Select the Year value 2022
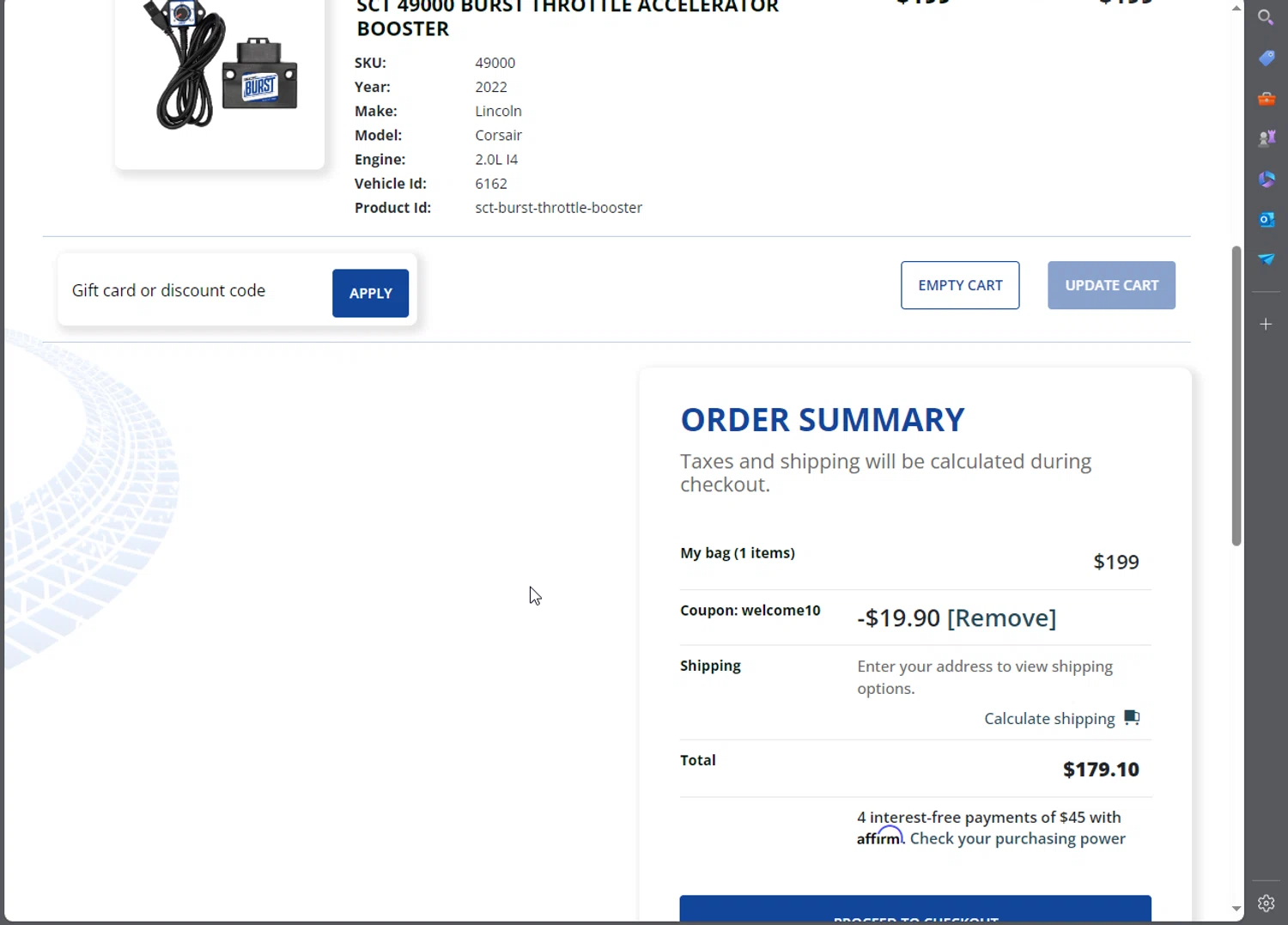Viewport: 1288px width, 925px height. tap(491, 88)
